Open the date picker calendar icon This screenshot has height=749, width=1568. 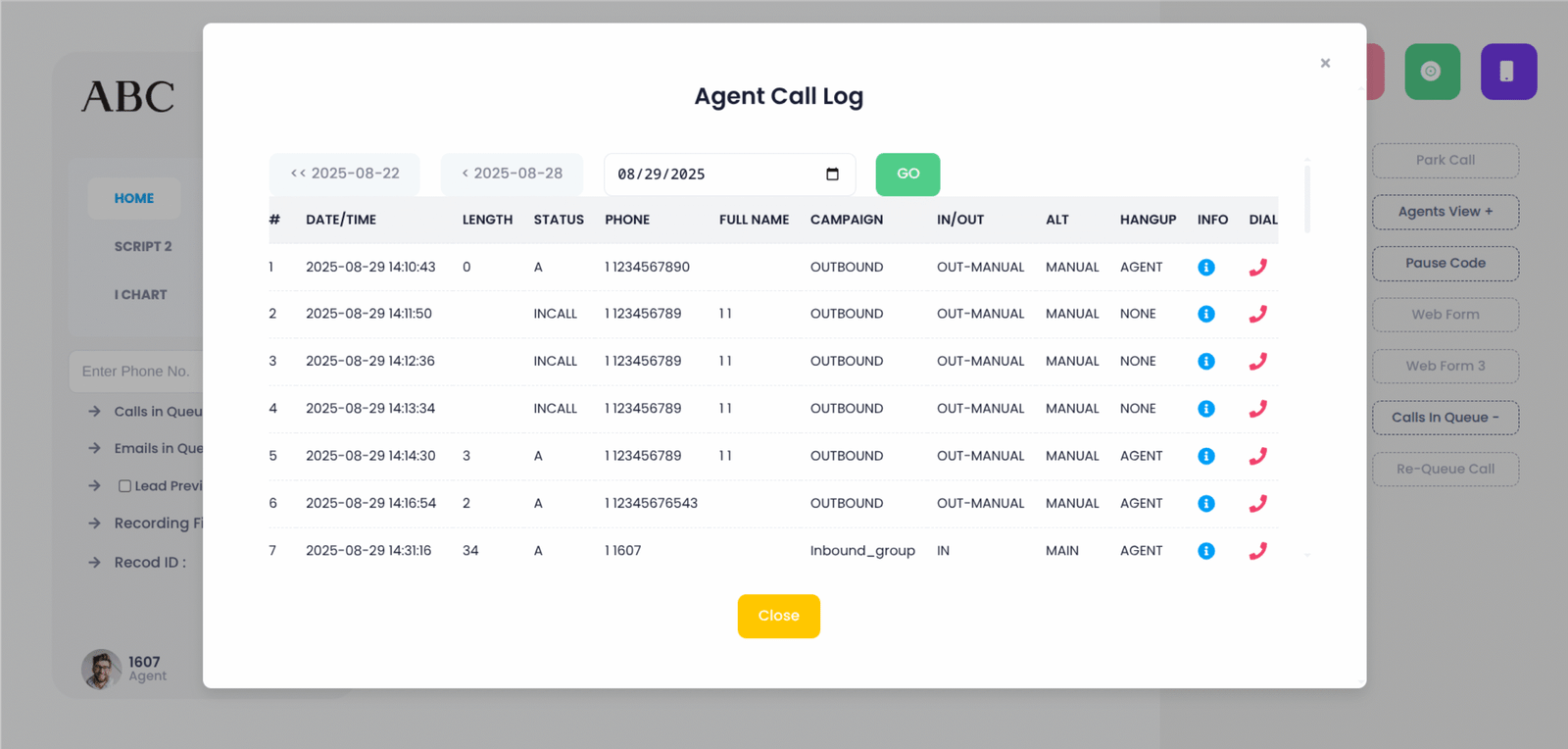[x=832, y=175]
